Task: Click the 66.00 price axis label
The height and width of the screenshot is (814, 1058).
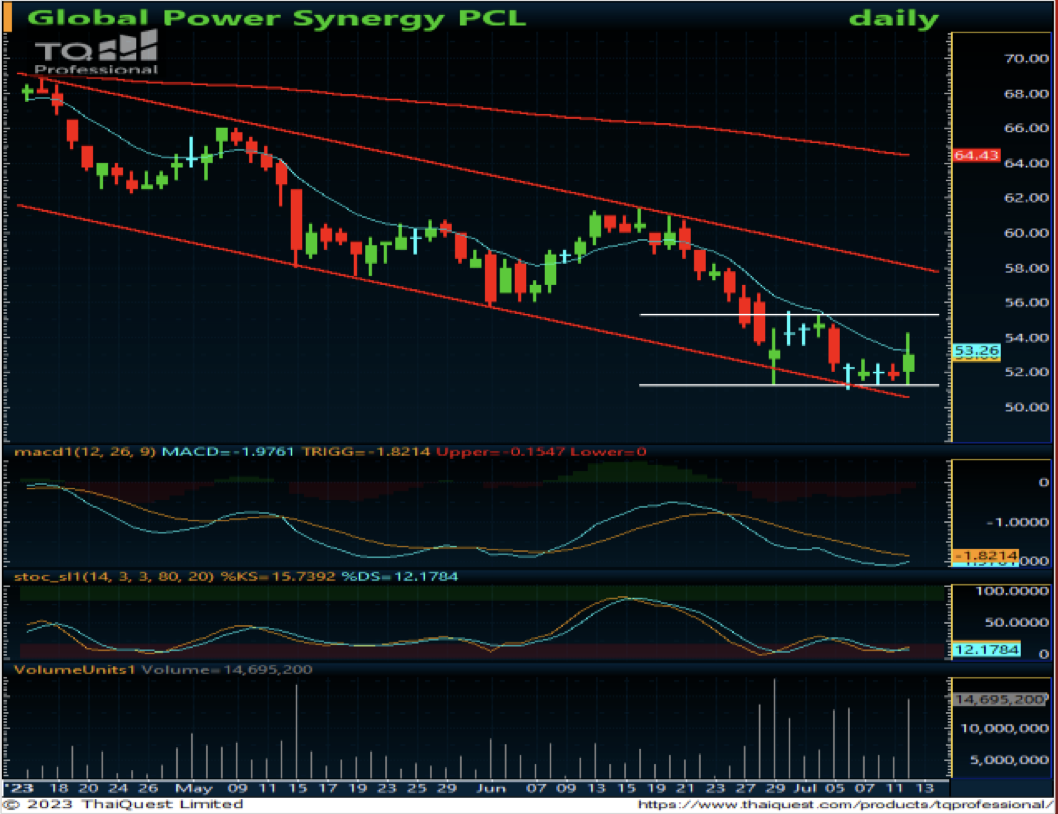Action: point(1026,128)
